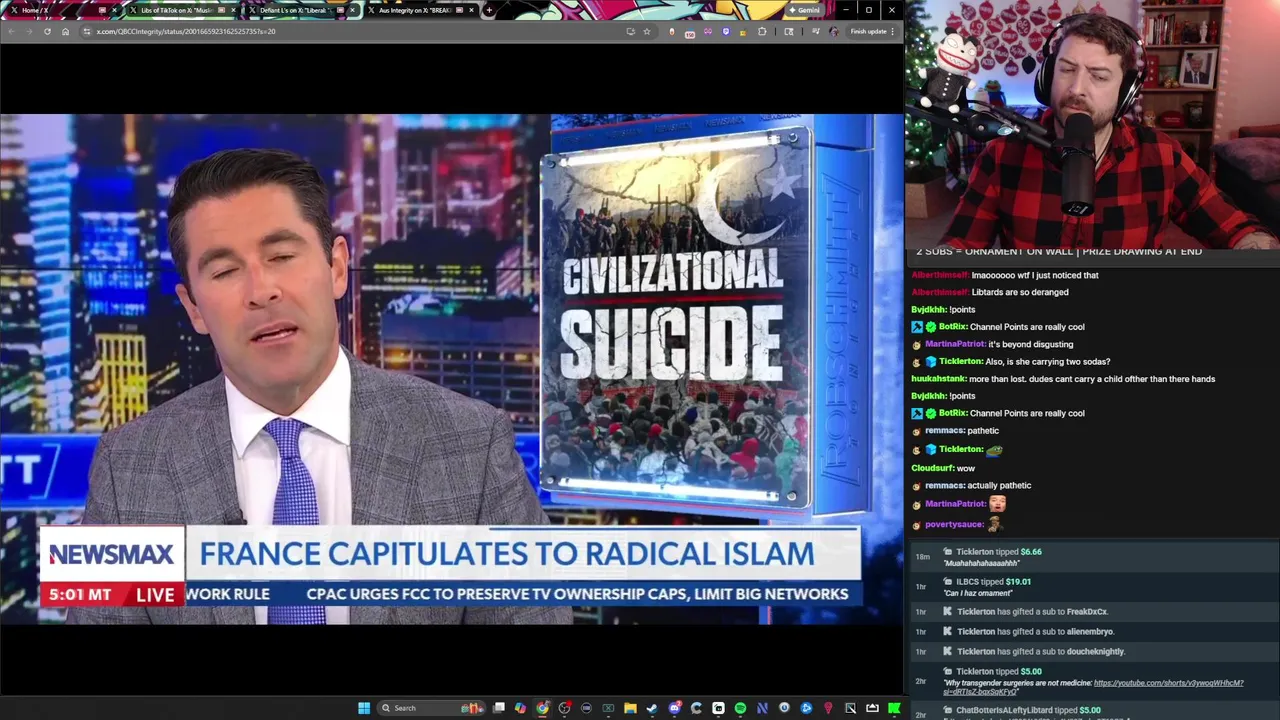Click the streamer webcam feed
Image resolution: width=1280 pixels, height=720 pixels.
click(1093, 124)
